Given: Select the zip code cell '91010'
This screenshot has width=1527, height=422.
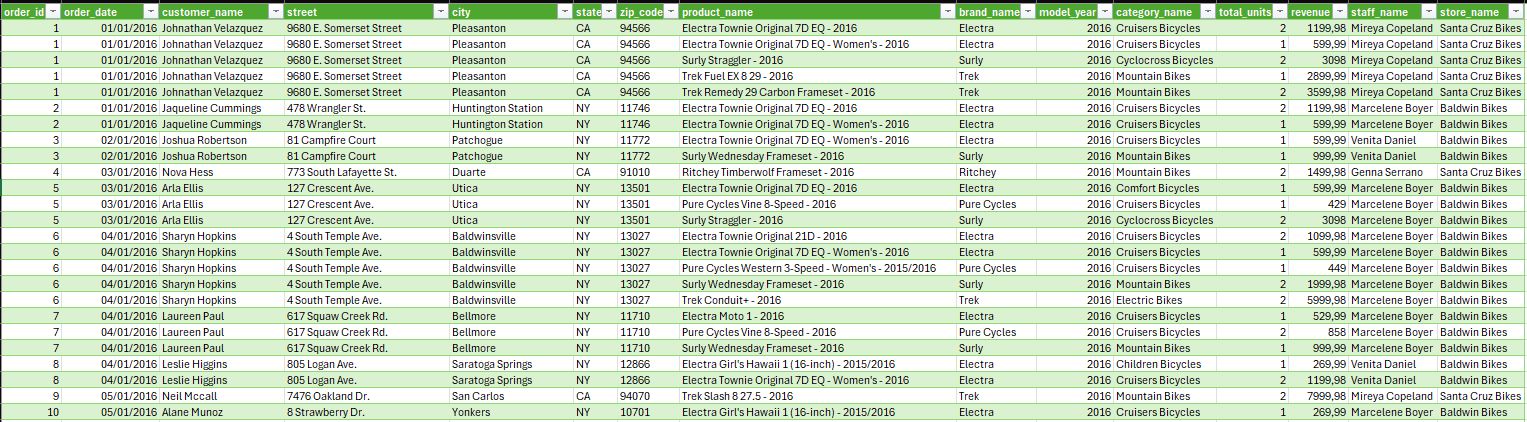Looking at the screenshot, I should [648, 172].
